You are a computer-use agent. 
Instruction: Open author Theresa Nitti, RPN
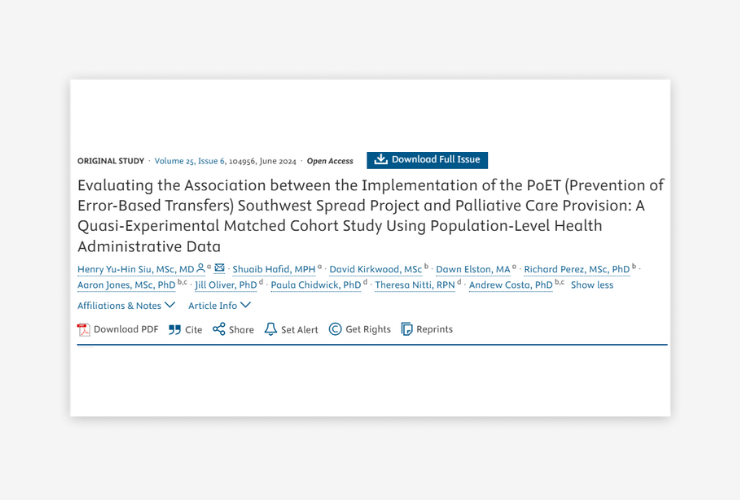coord(415,285)
